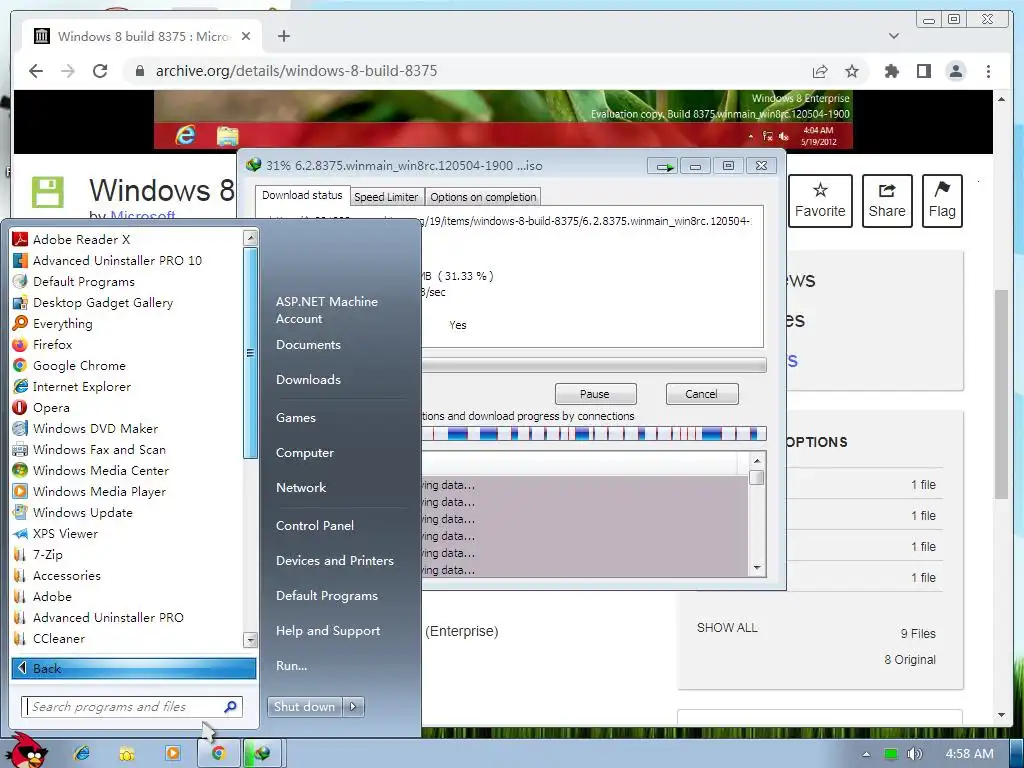Open a new Chrome tab

click(283, 36)
